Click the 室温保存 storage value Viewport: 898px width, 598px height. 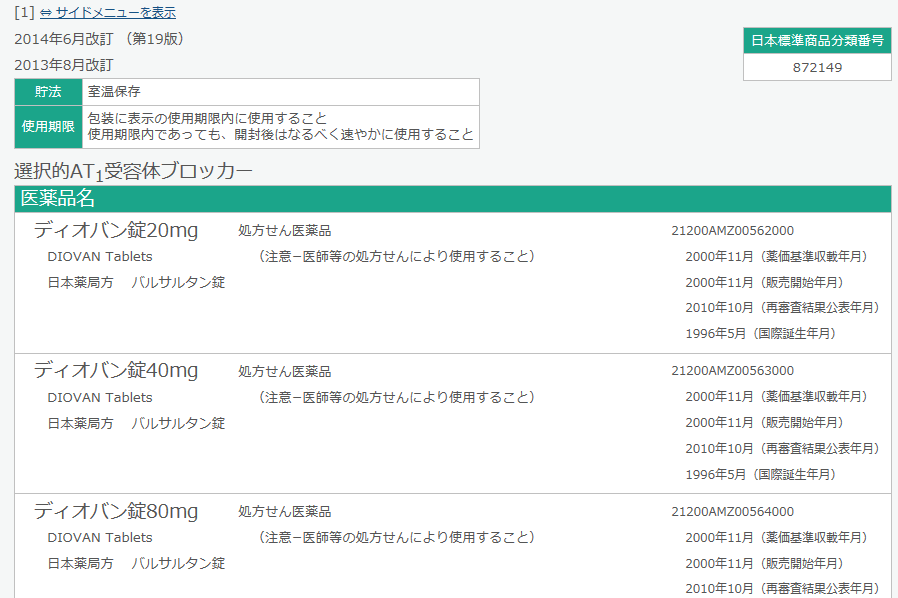[x=114, y=92]
